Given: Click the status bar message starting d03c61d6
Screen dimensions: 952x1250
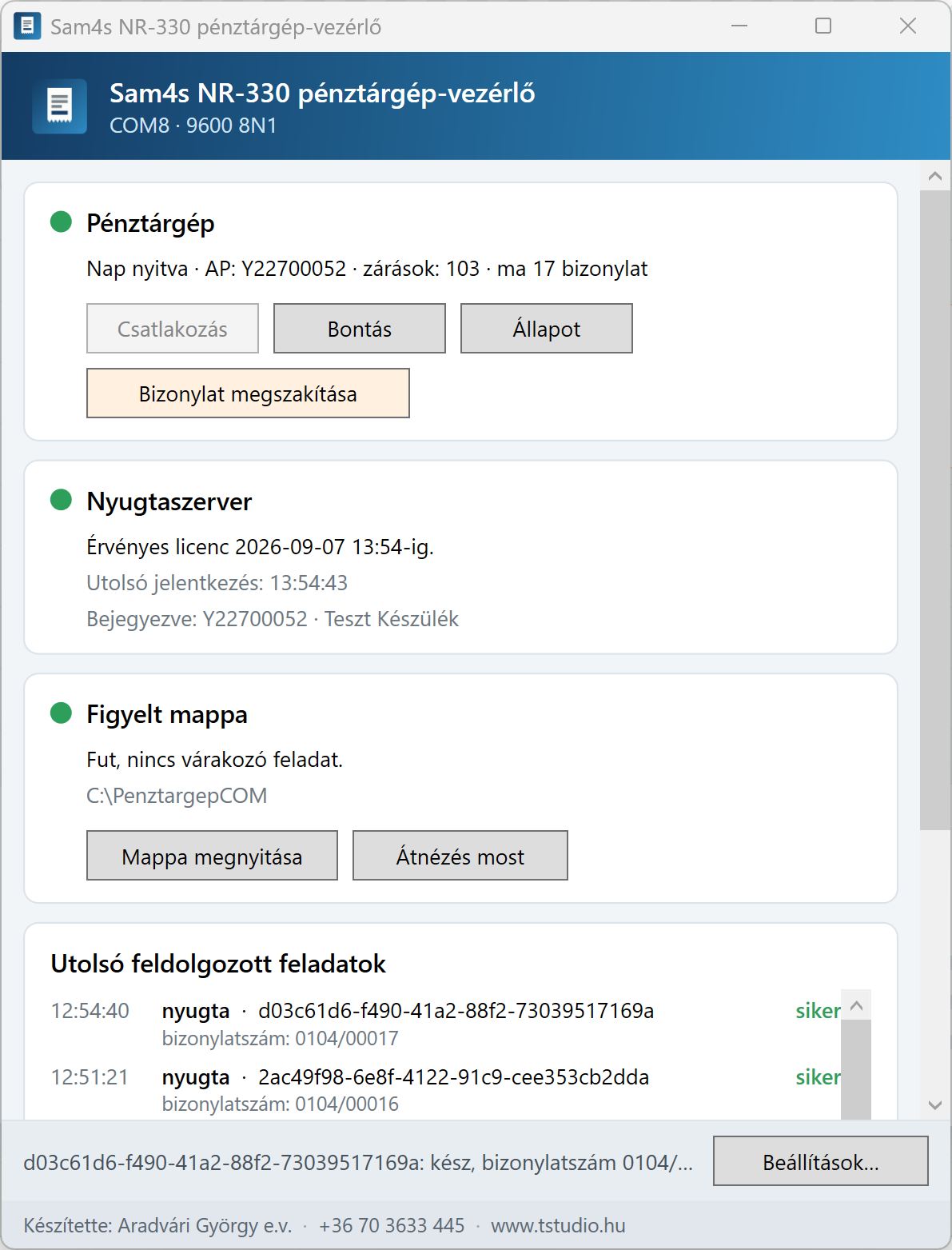Looking at the screenshot, I should [358, 1162].
